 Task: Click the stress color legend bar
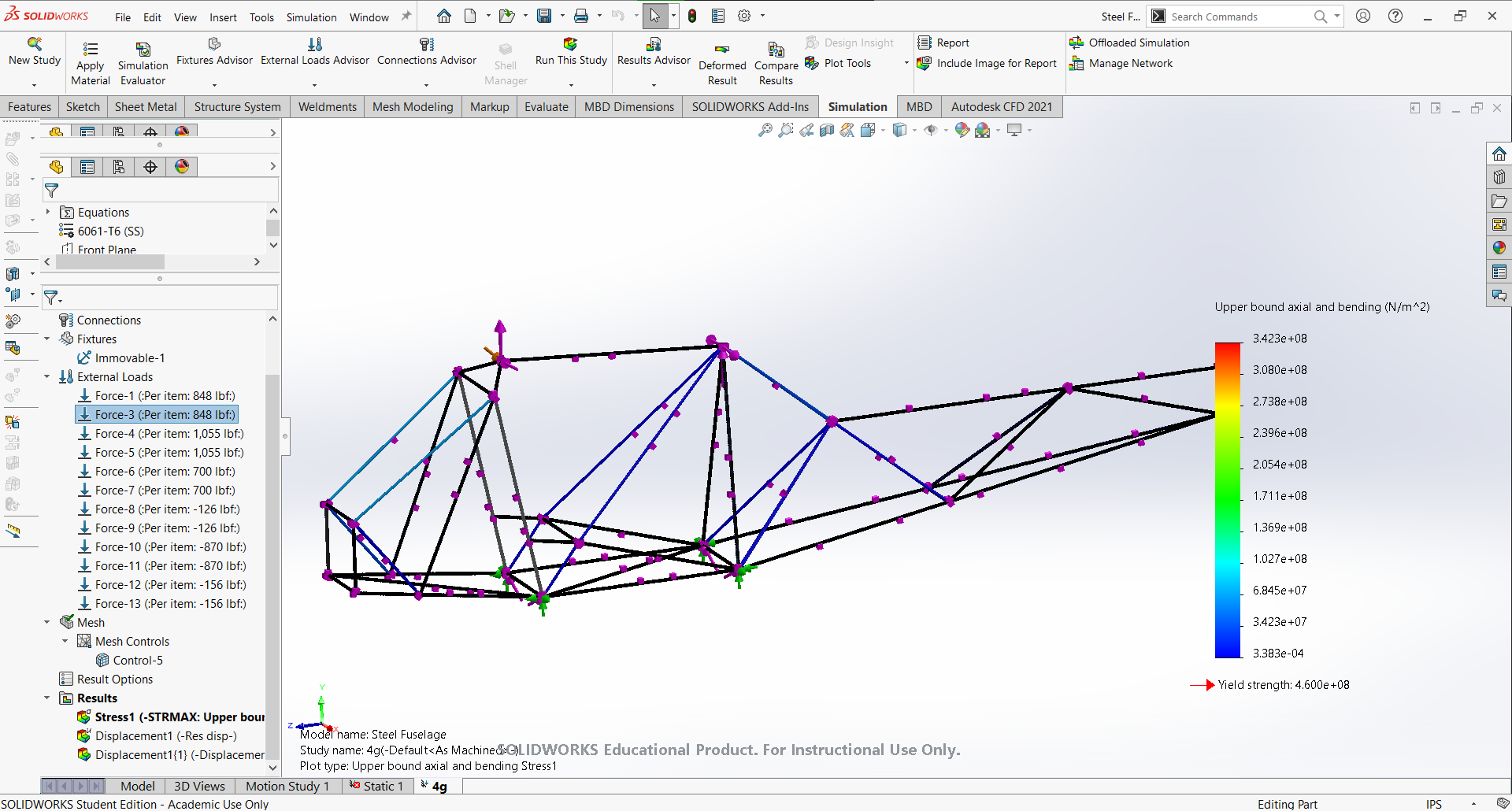click(1228, 499)
